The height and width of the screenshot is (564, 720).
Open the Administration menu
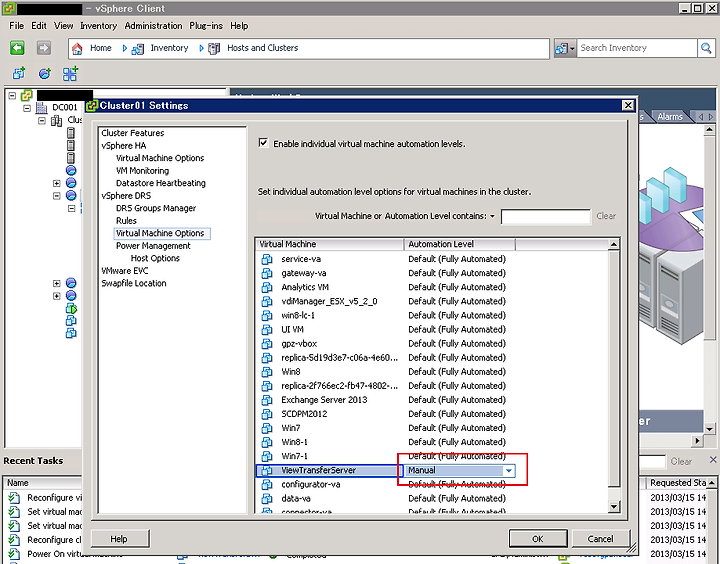(x=153, y=26)
